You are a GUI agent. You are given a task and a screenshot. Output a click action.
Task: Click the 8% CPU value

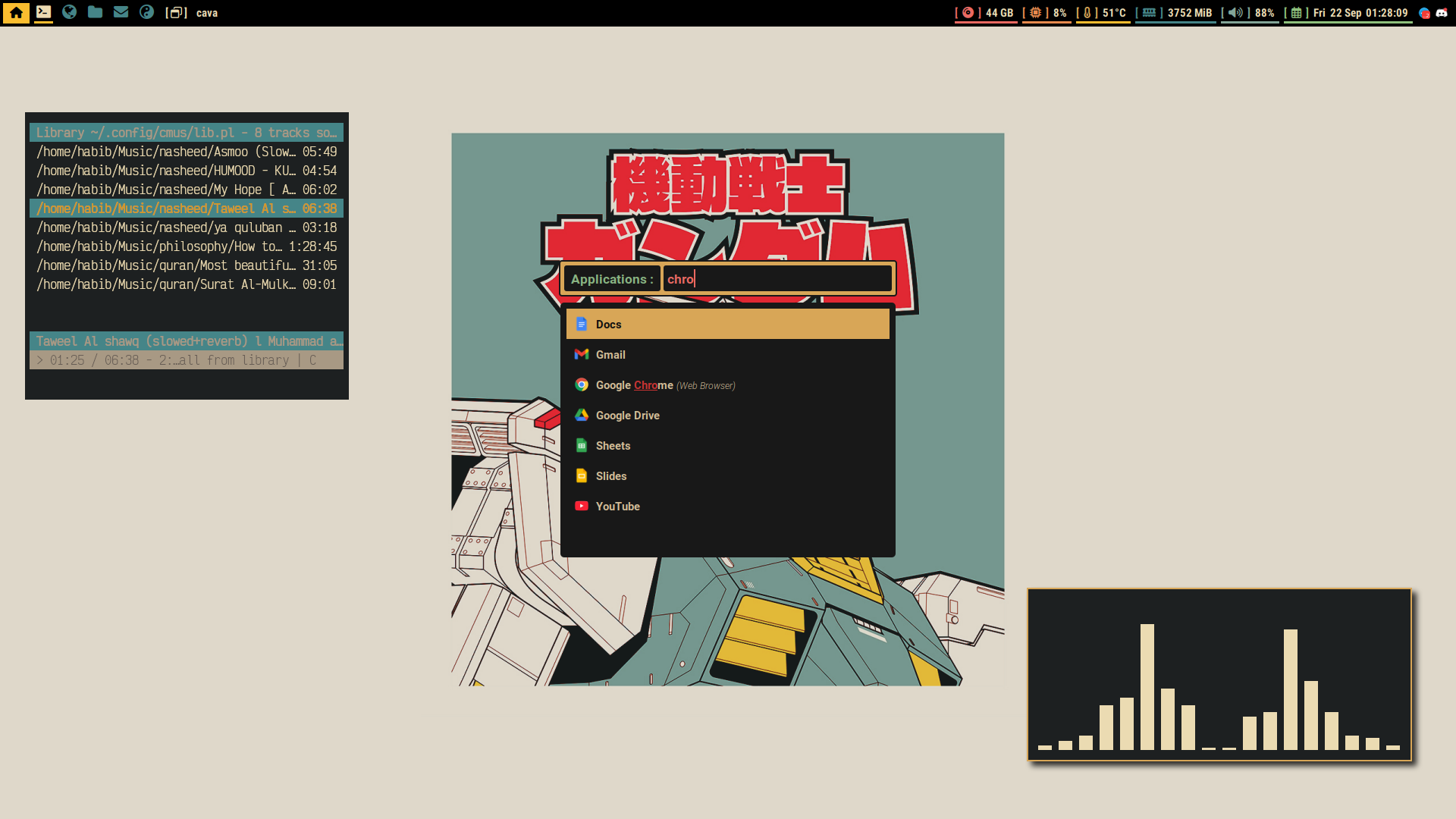1060,13
